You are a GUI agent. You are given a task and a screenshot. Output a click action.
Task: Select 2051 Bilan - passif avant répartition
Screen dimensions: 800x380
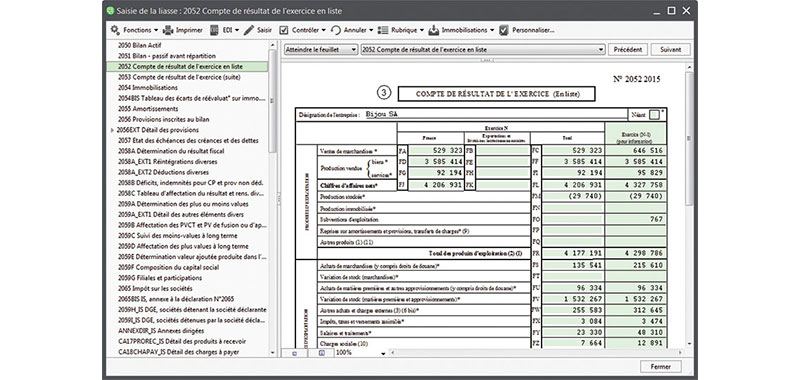(x=167, y=56)
